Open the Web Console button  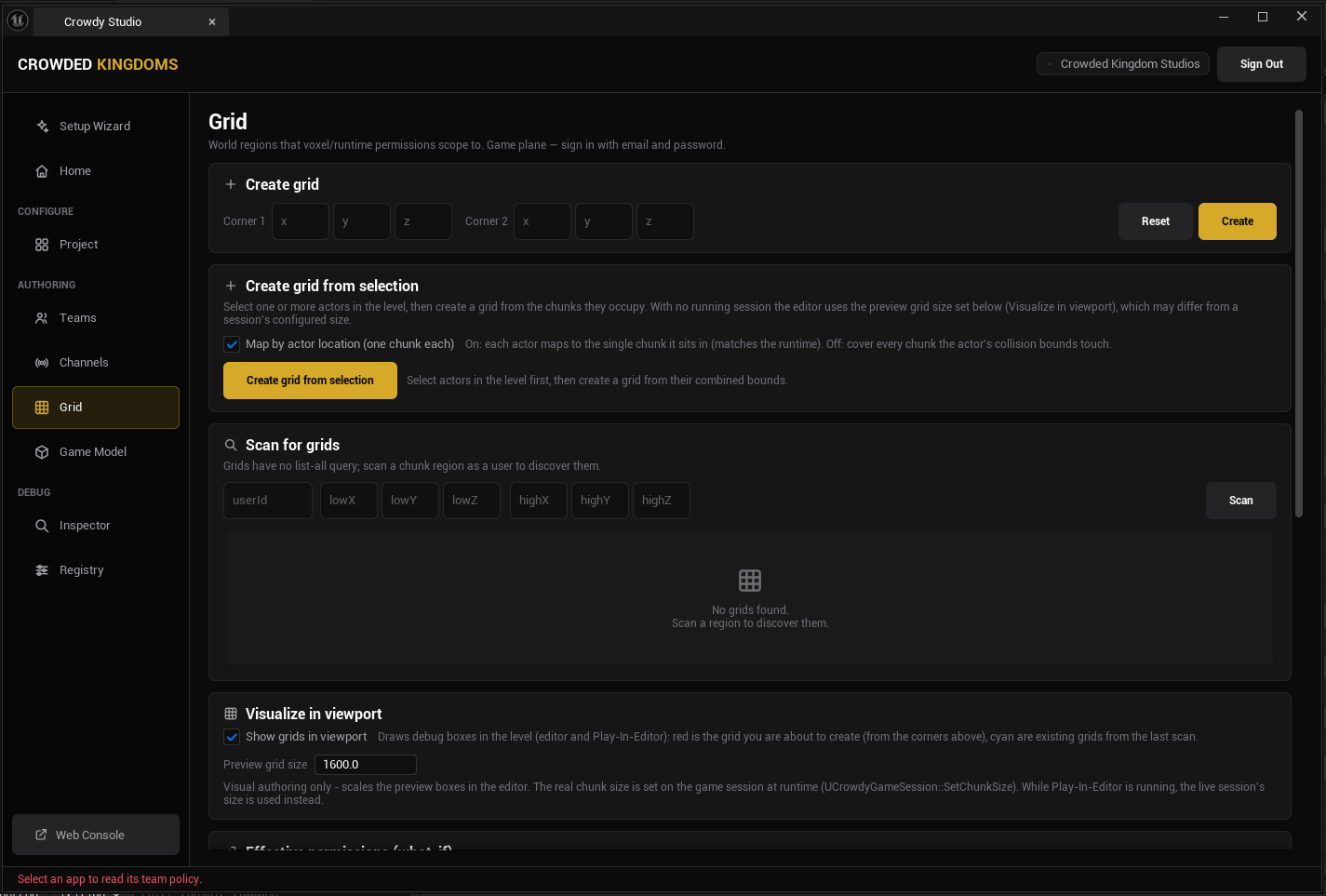pyautogui.click(x=96, y=835)
